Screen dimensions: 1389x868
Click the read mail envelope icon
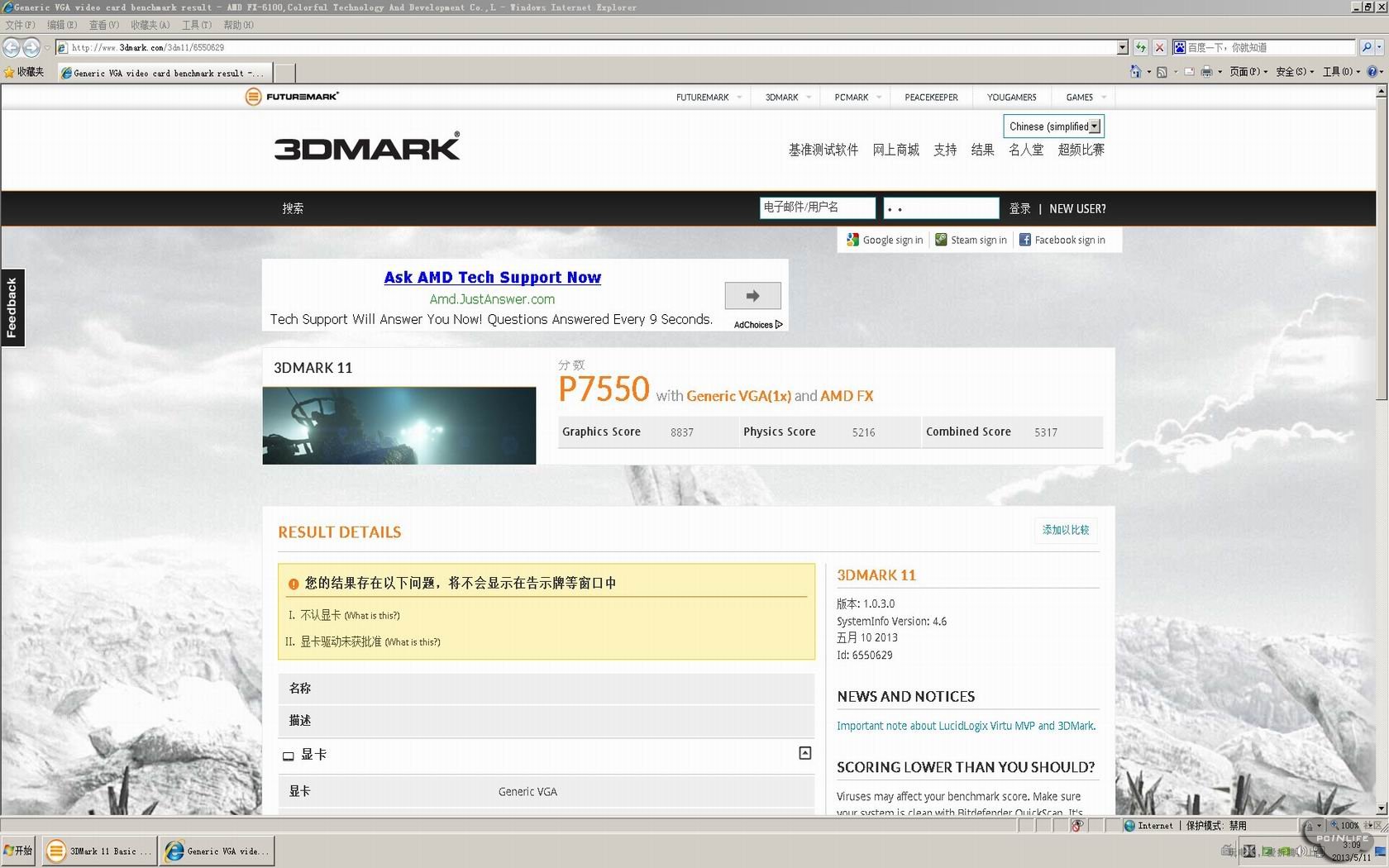pos(1189,72)
